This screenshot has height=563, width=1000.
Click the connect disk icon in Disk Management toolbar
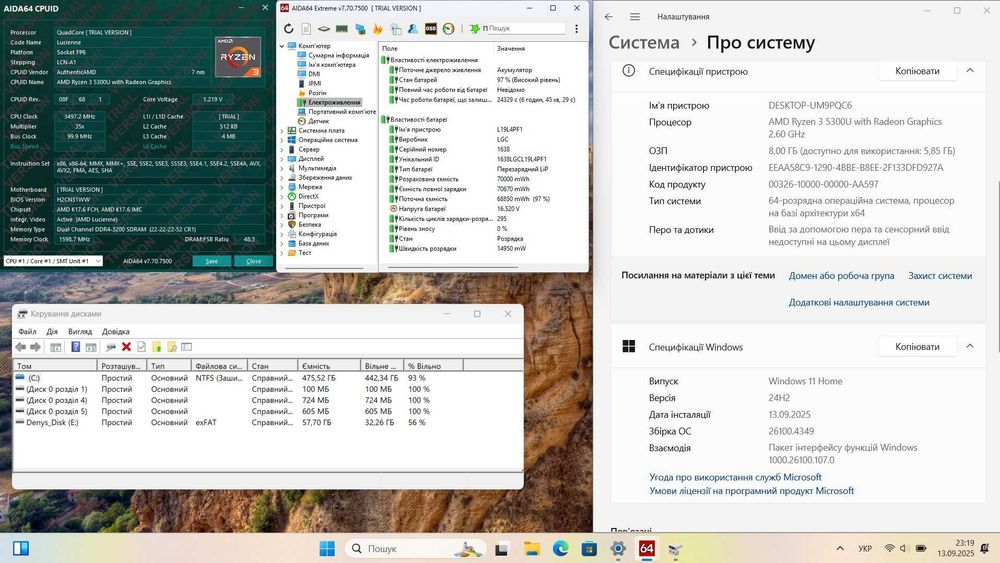point(110,347)
